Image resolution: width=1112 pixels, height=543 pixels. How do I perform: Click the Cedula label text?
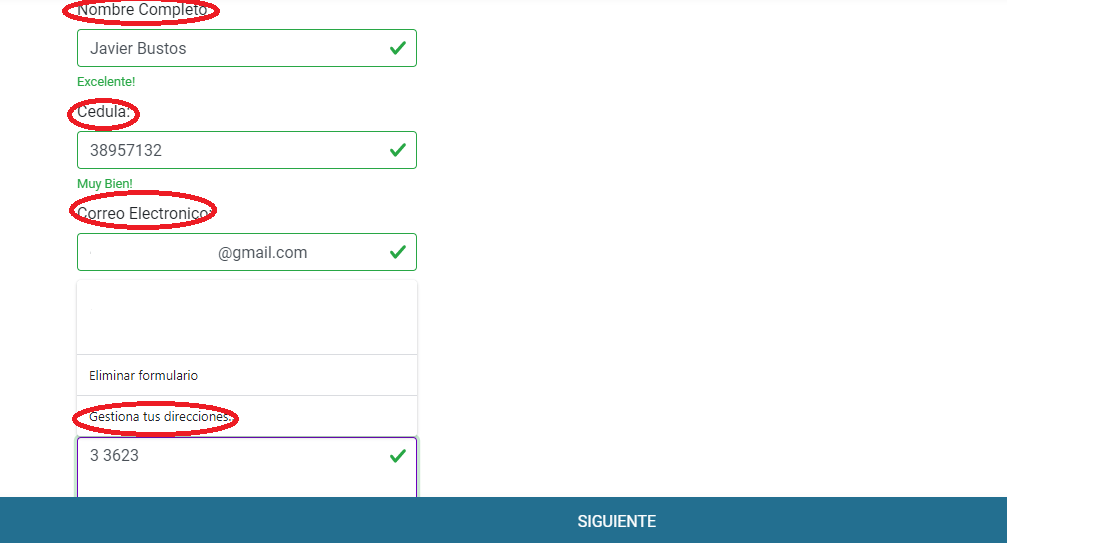104,112
